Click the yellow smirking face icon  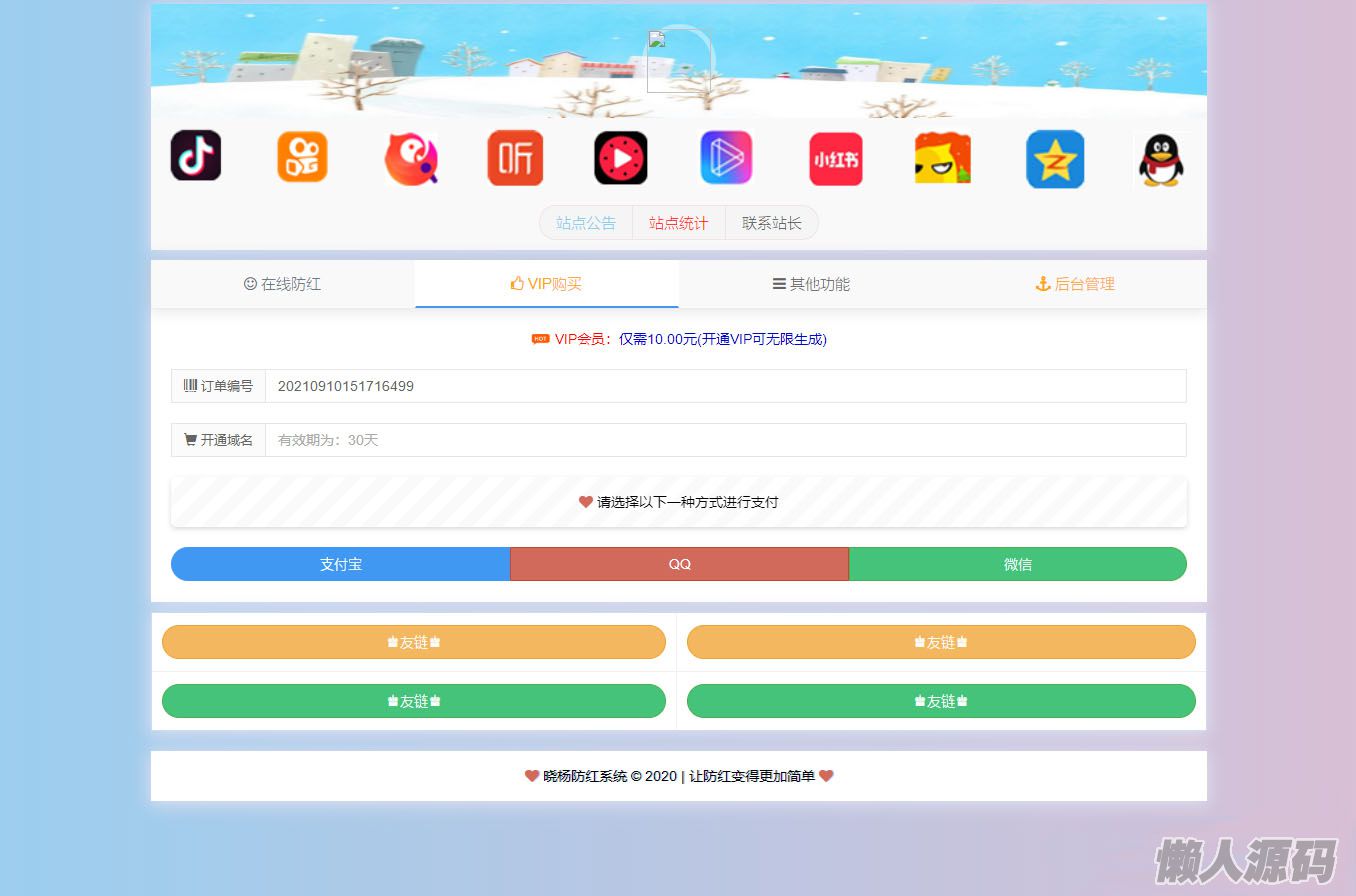(943, 158)
